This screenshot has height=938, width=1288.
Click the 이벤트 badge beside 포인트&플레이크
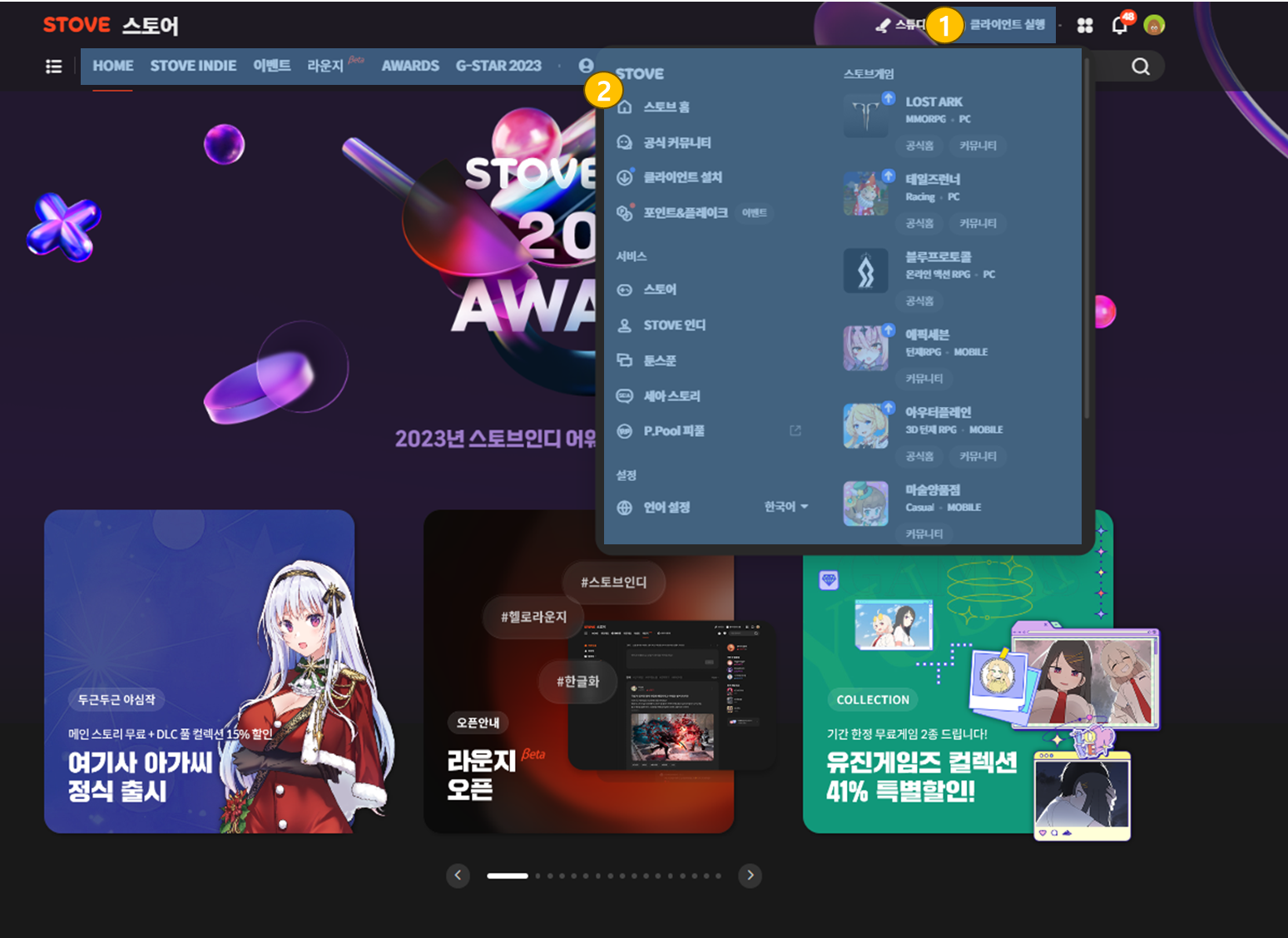[x=755, y=213]
